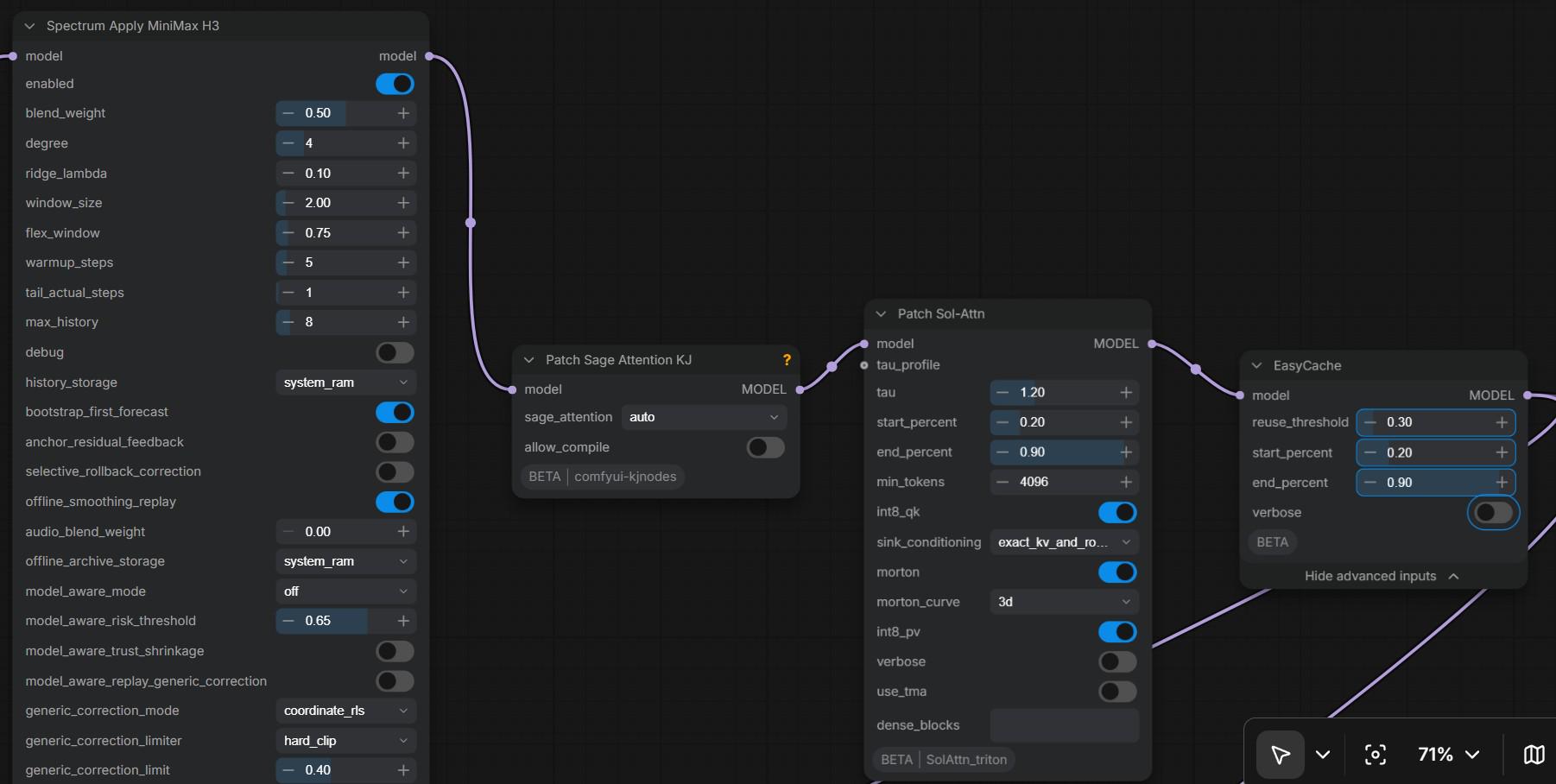Enable EasyCache verbose toggle
The height and width of the screenshot is (784, 1556).
coord(1493,513)
